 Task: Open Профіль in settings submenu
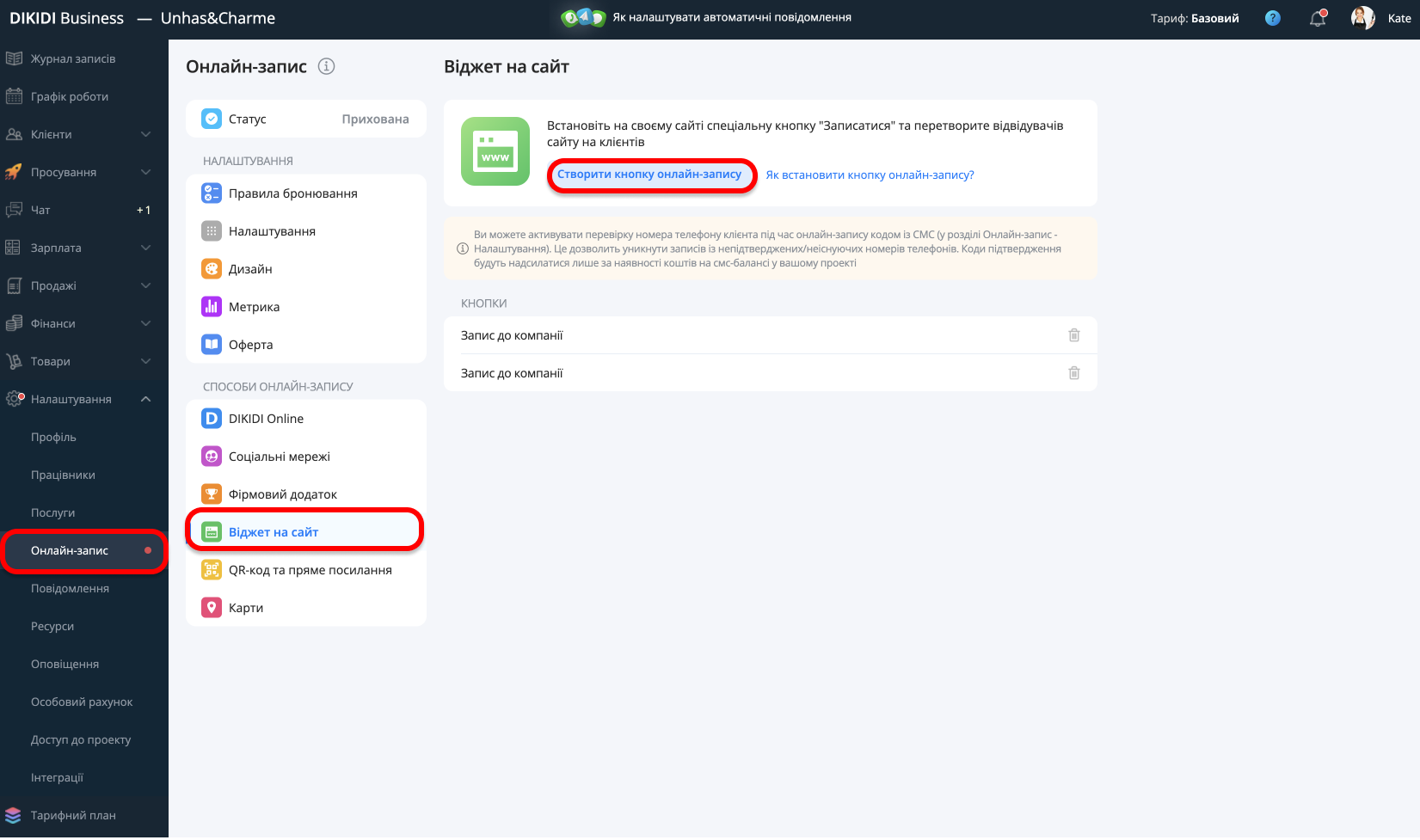(53, 437)
